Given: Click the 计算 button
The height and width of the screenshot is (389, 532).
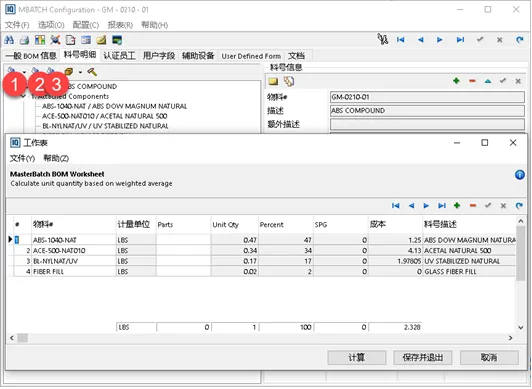Looking at the screenshot, I should (x=357, y=357).
